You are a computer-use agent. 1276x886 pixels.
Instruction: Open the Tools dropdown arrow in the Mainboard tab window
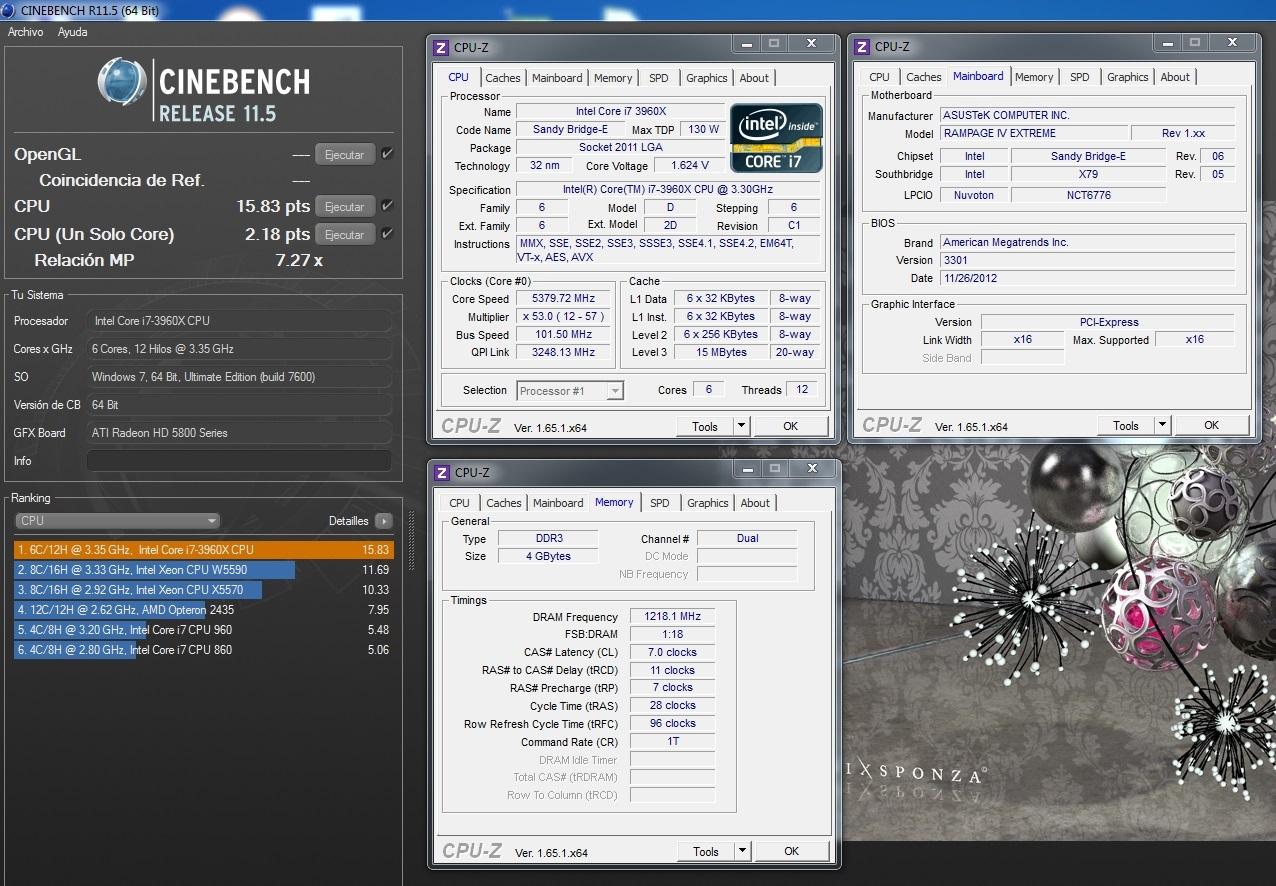tap(1162, 425)
